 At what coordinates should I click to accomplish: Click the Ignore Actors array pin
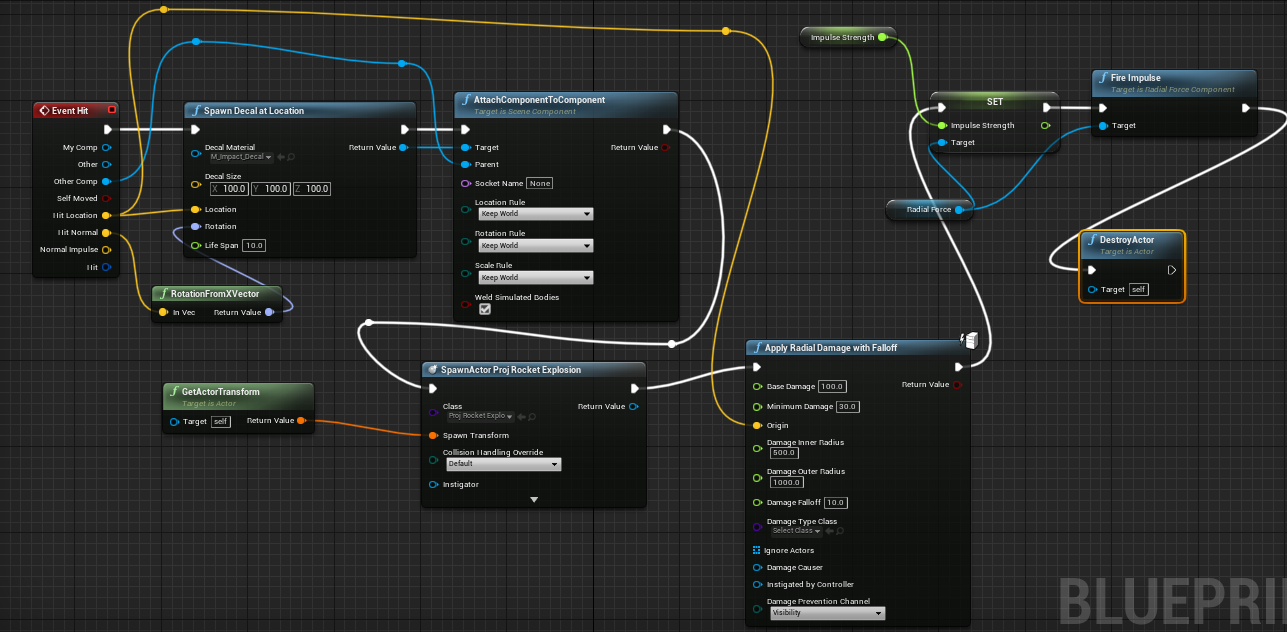pyautogui.click(x=757, y=550)
